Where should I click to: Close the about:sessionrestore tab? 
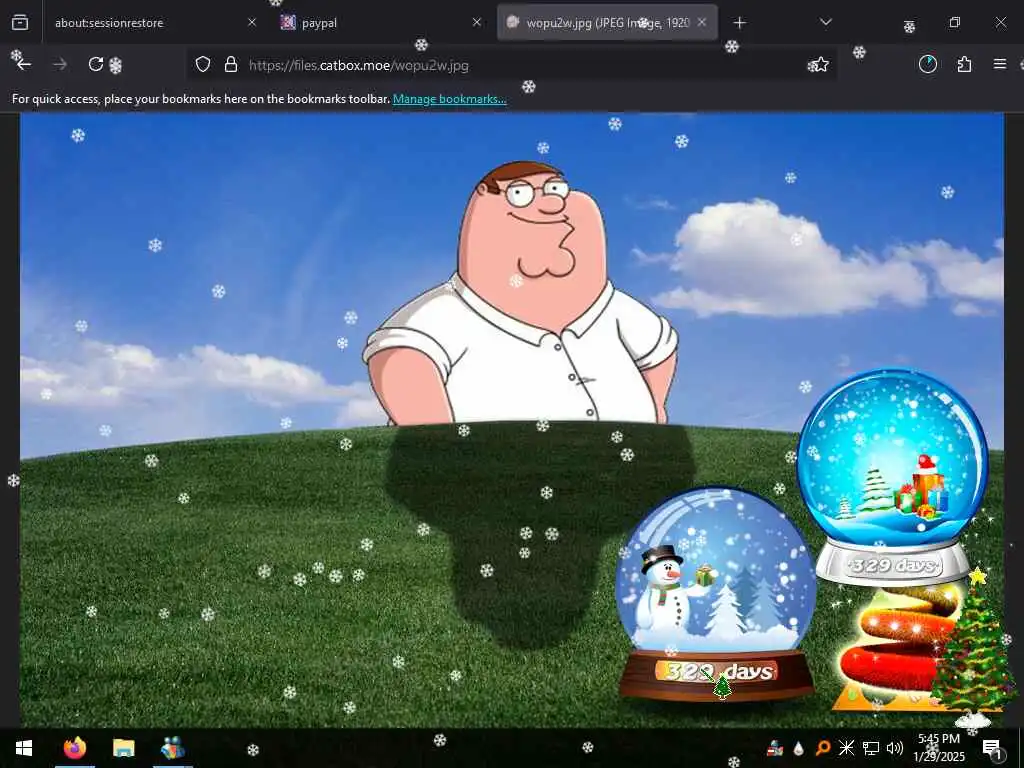(x=252, y=23)
